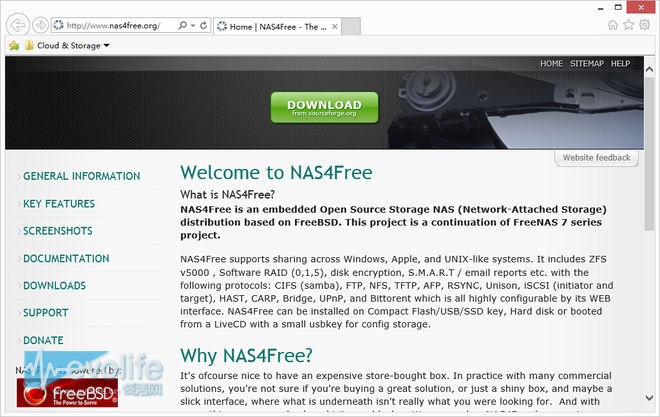660x417 pixels.
Task: Open the address bar dropdown arrow
Action: click(192, 26)
